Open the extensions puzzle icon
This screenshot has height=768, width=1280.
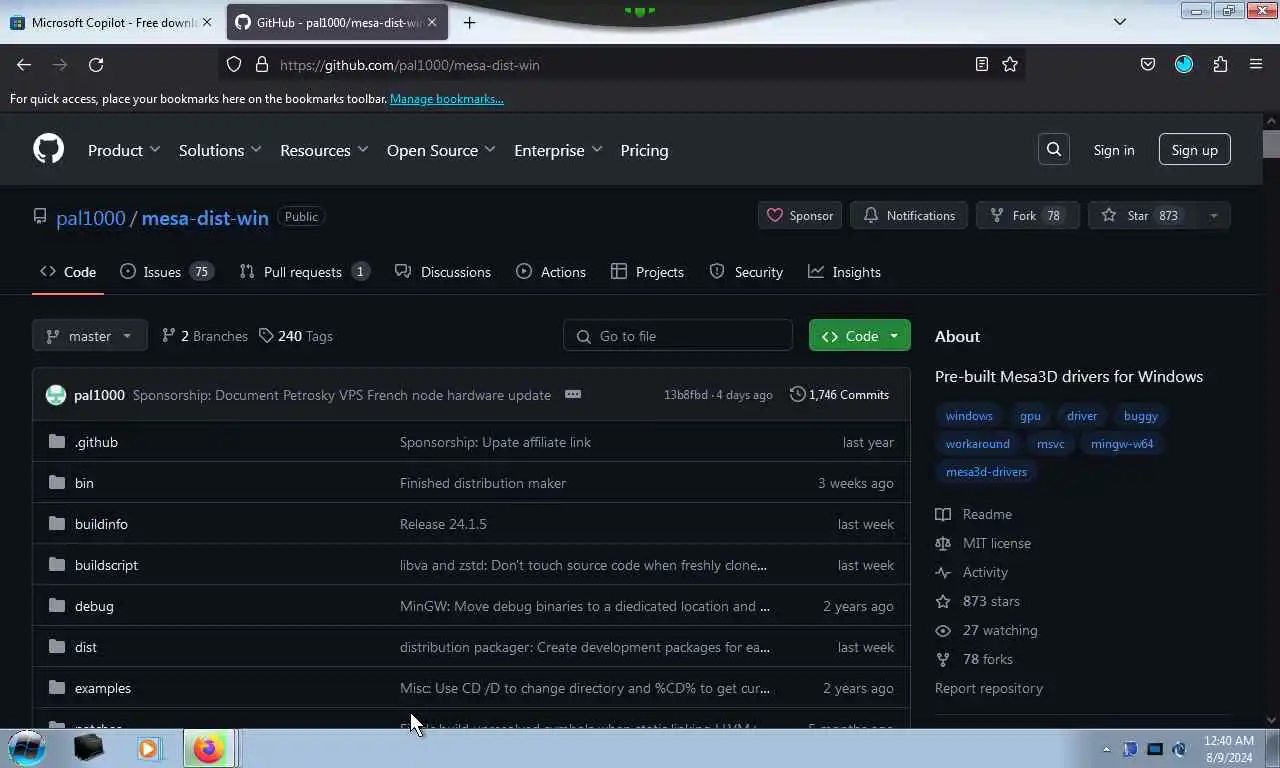pos(1220,64)
